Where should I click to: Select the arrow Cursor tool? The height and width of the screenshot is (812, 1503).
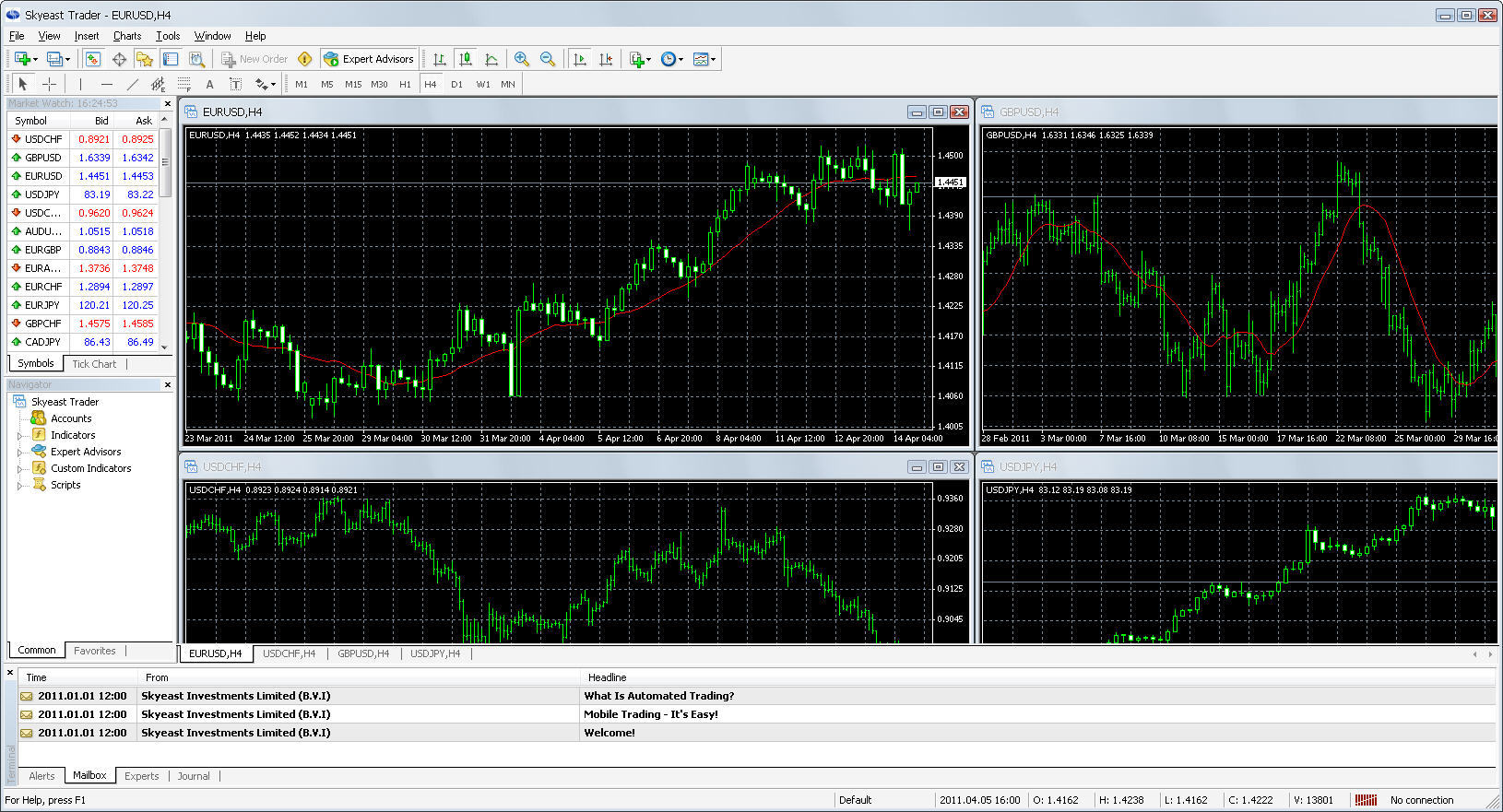(x=23, y=84)
